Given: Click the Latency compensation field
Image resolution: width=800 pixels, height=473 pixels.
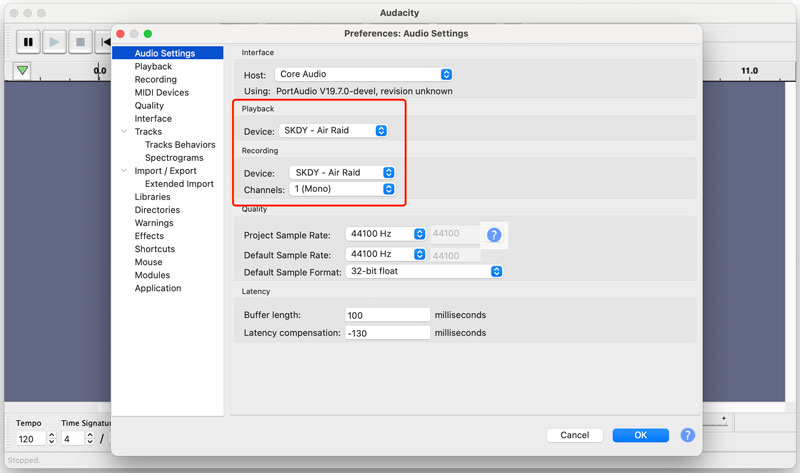Looking at the screenshot, I should click(x=387, y=333).
